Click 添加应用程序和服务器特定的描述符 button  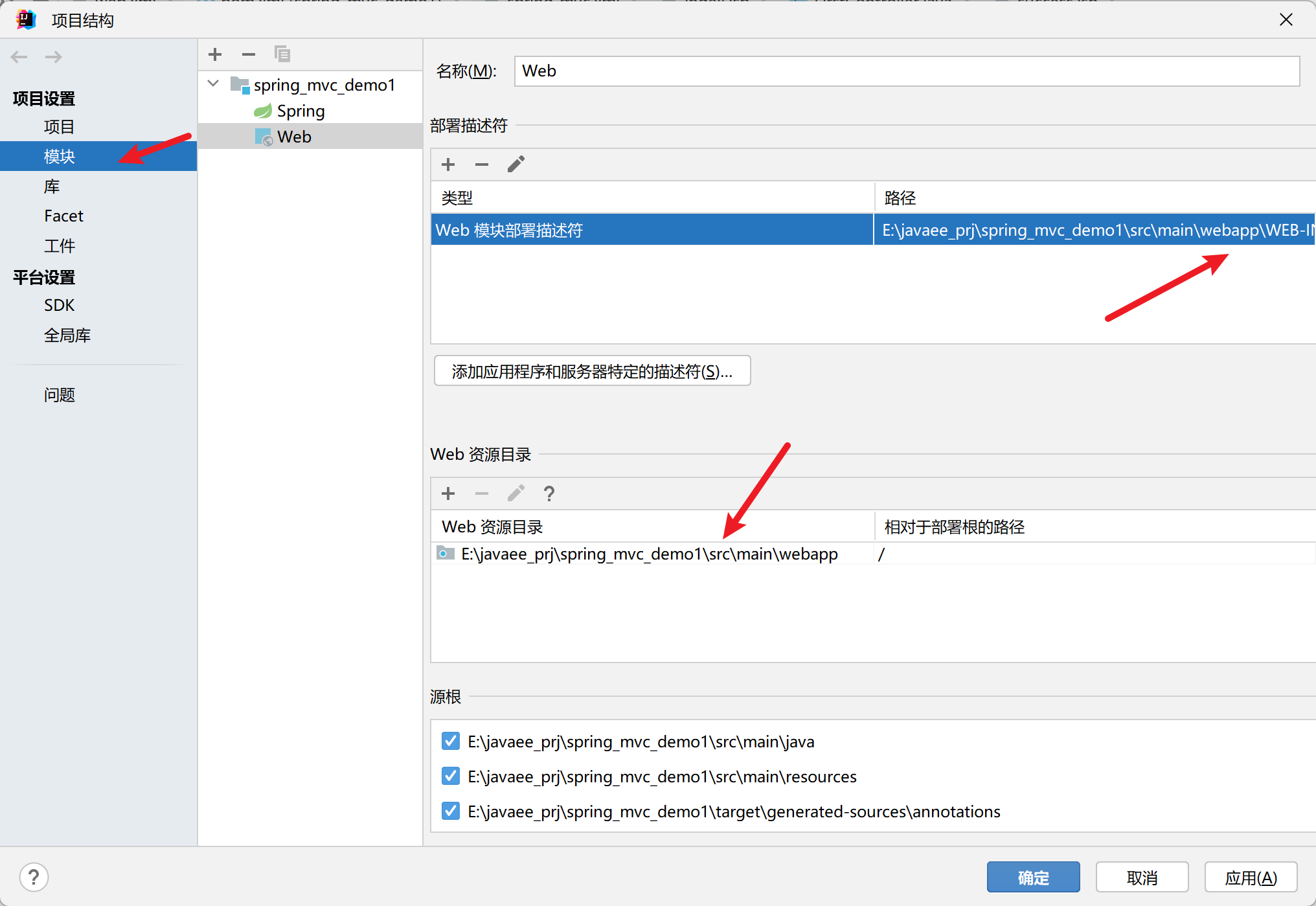pos(592,371)
